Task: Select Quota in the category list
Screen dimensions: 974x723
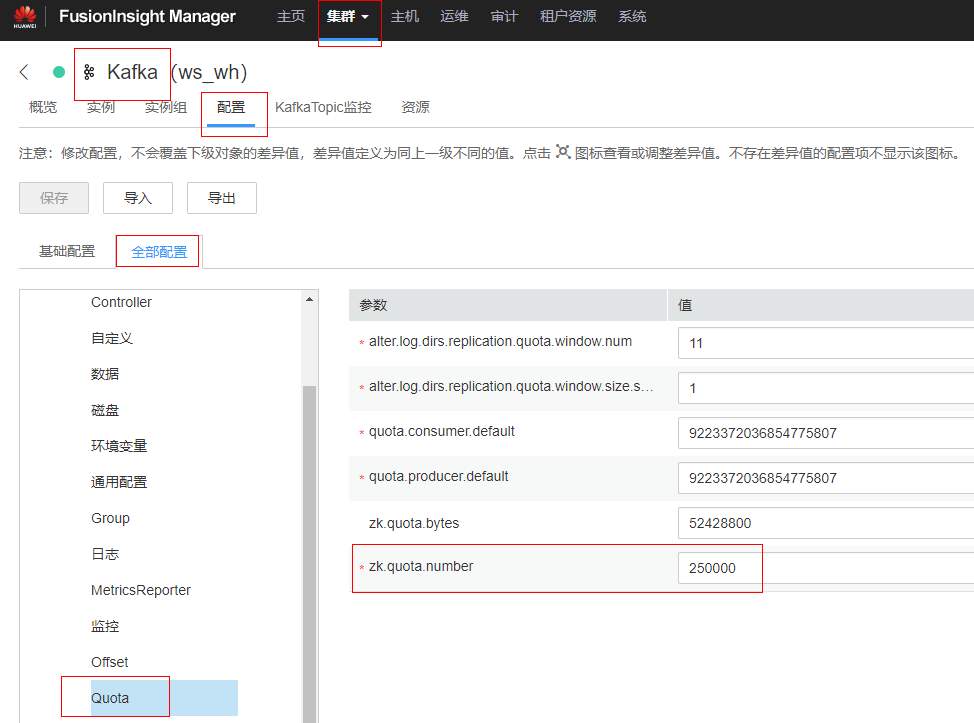Action: pos(164,698)
